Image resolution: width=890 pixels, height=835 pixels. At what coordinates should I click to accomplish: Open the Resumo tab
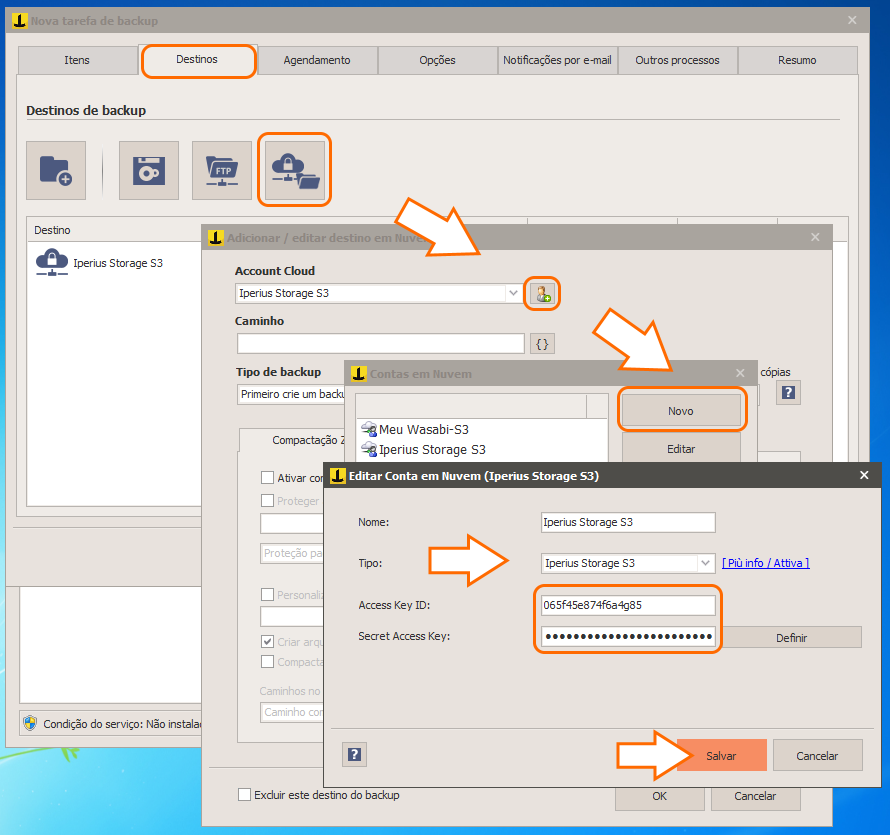tap(797, 60)
